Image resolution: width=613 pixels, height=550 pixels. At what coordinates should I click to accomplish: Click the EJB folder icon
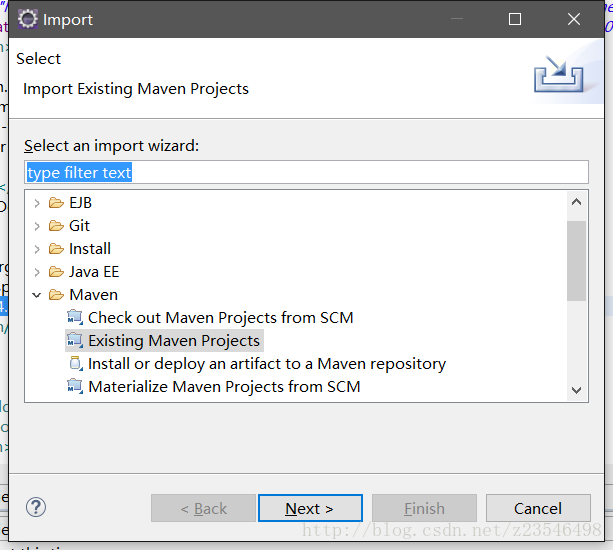coord(56,203)
